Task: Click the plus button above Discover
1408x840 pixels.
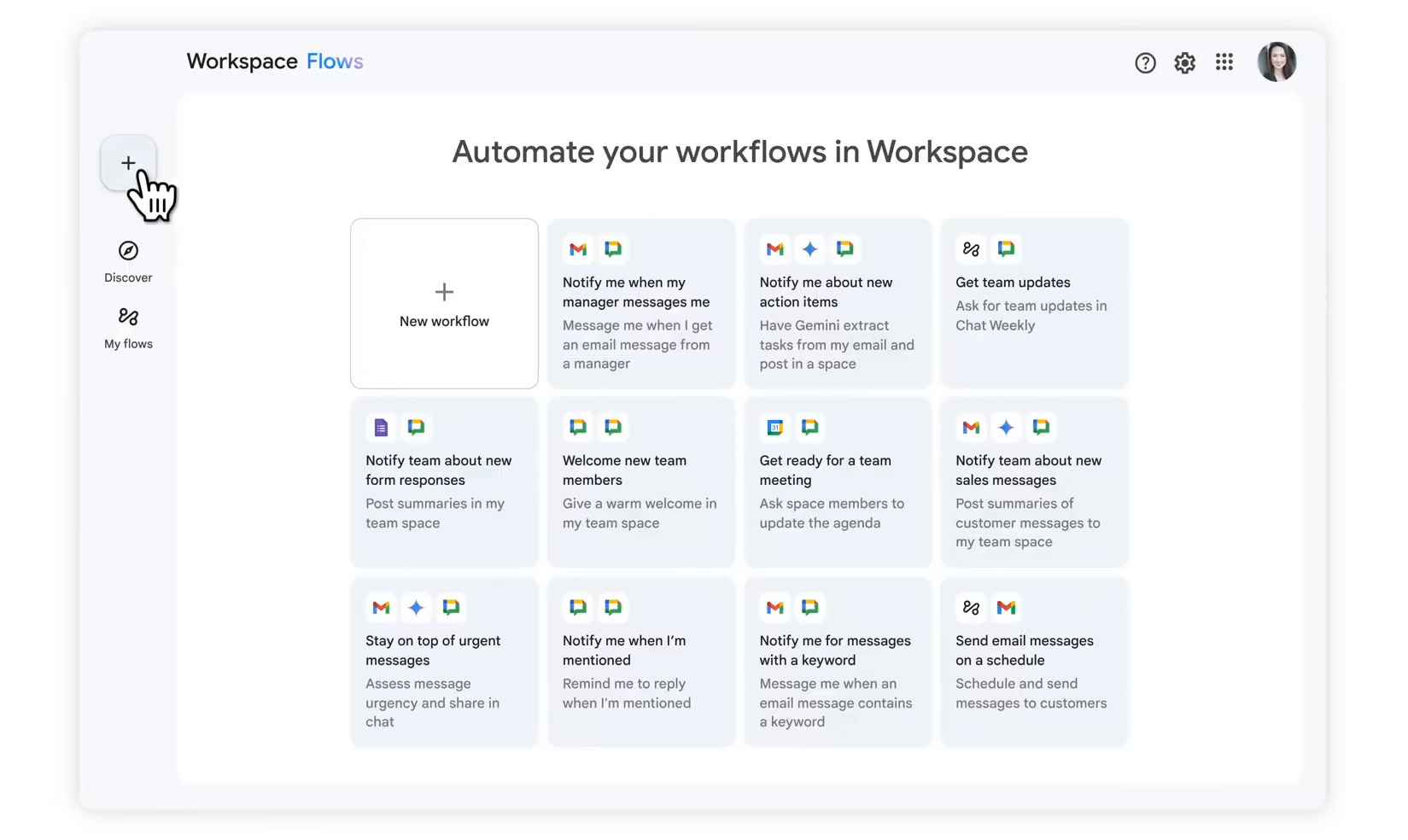Action: pyautogui.click(x=128, y=162)
